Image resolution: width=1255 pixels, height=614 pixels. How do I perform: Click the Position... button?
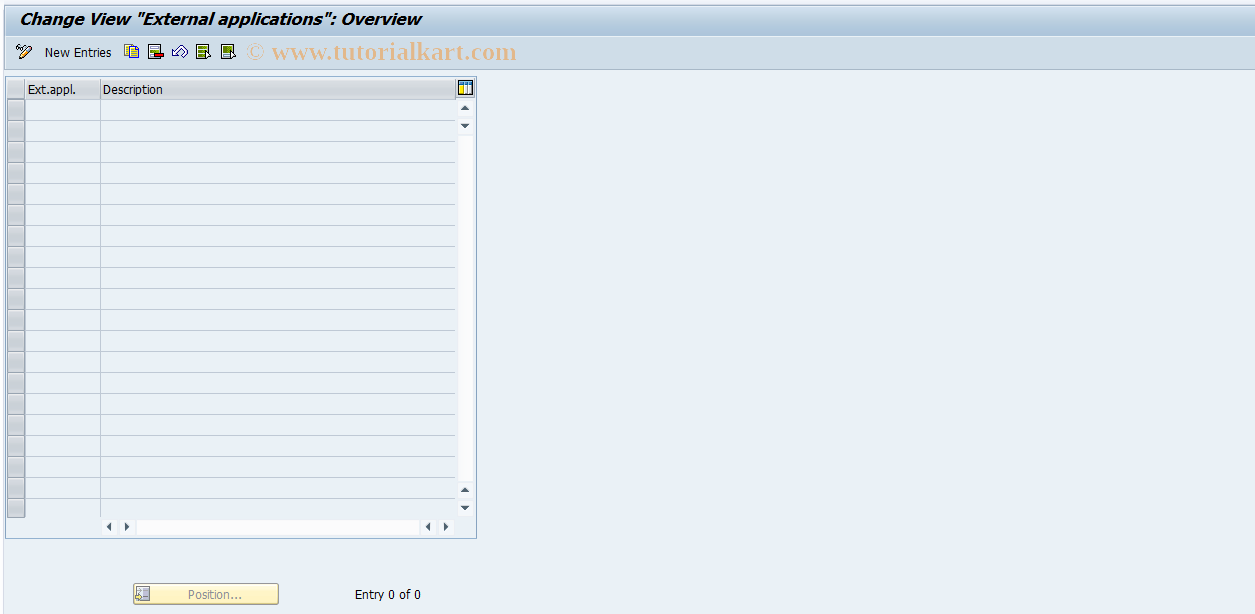(x=206, y=594)
